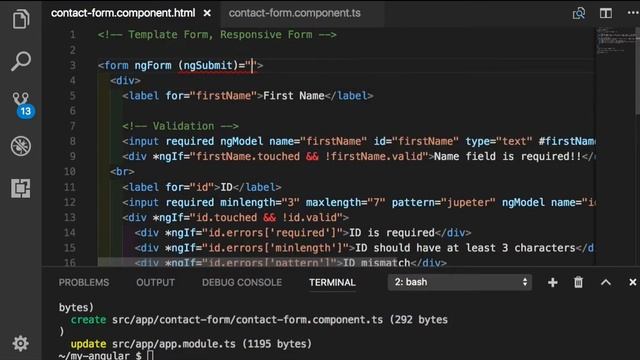The width and height of the screenshot is (640, 360).
Task: Click the ID label on line 11
Action: tap(226, 187)
